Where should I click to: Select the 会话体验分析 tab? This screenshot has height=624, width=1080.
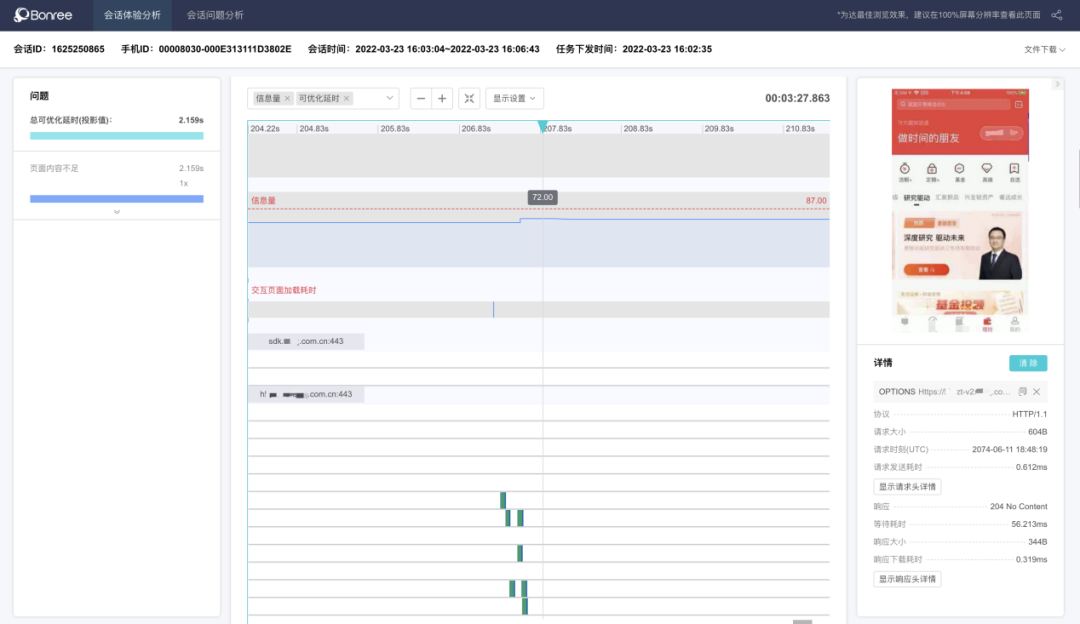tap(132, 15)
